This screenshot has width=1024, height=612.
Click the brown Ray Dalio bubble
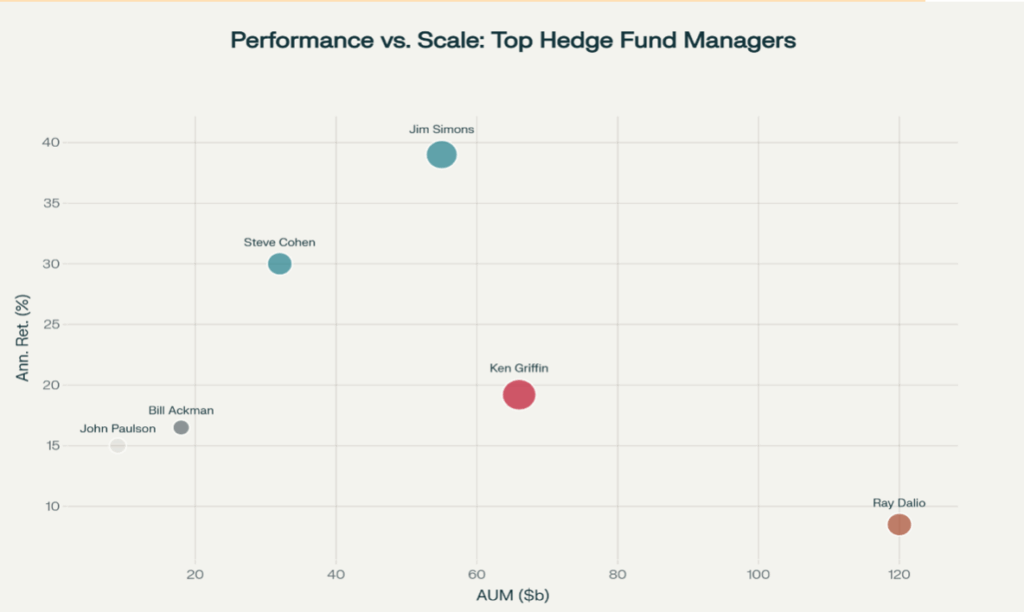(x=899, y=524)
